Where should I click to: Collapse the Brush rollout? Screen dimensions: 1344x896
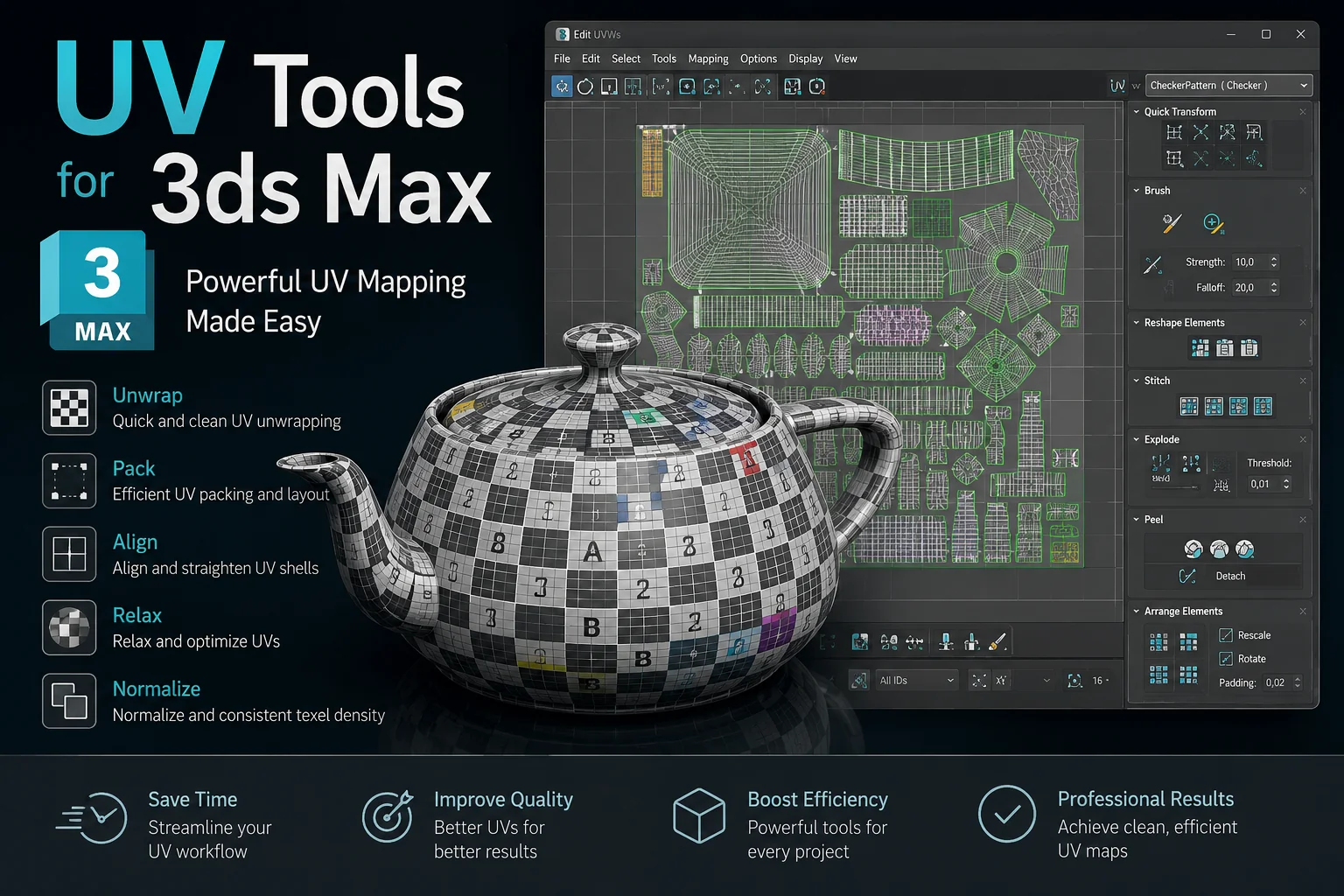pos(1137,190)
